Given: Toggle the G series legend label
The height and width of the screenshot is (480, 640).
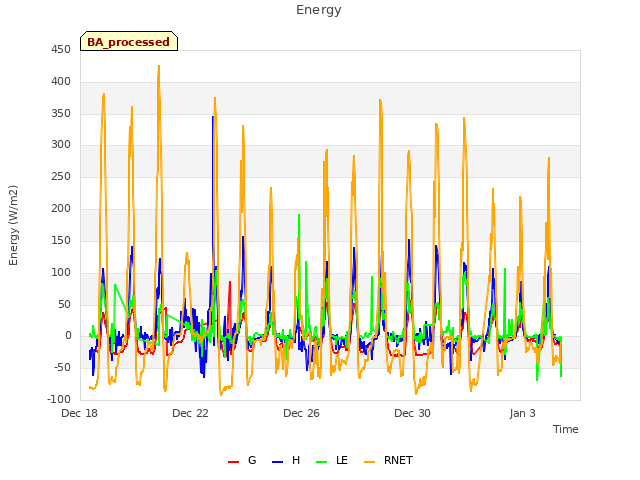Looking at the screenshot, I should point(252,460).
